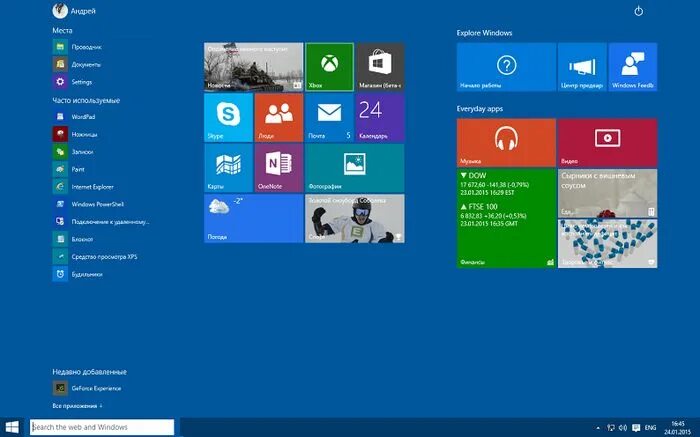Open the Calendar tile showing 24
The width and height of the screenshot is (700, 437).
pyautogui.click(x=380, y=117)
